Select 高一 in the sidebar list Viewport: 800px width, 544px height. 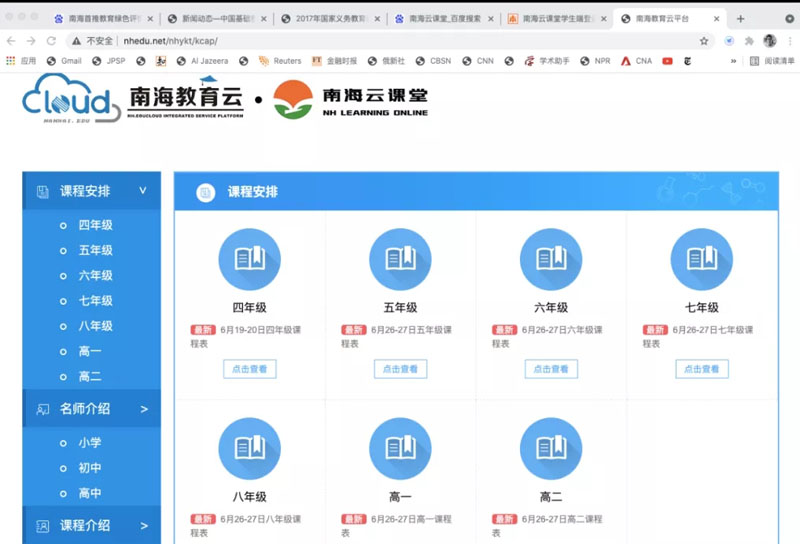click(x=90, y=351)
